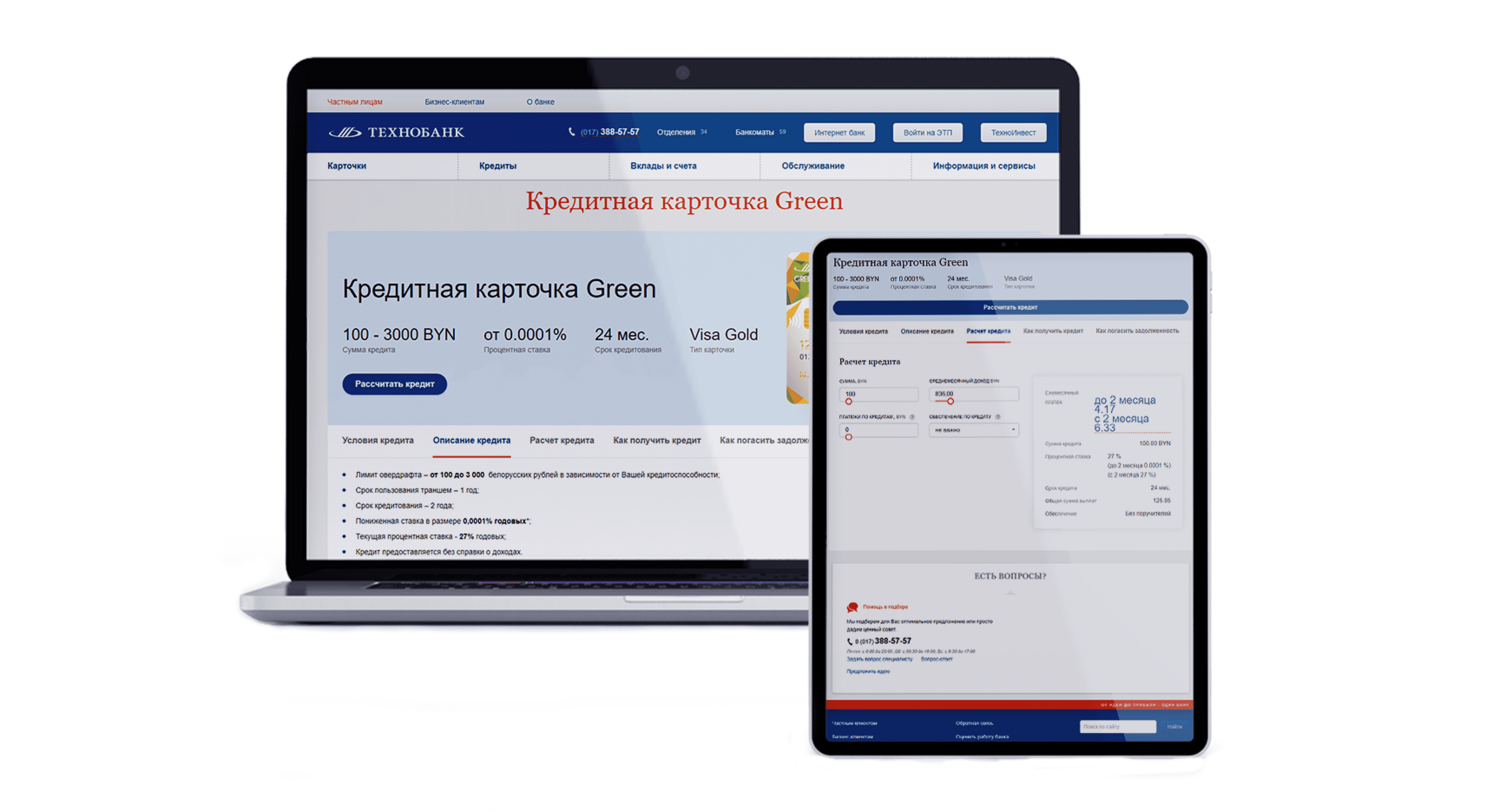Click the Частным клиентам footer link on the tablet
This screenshot has height=812, width=1493.
854,724
